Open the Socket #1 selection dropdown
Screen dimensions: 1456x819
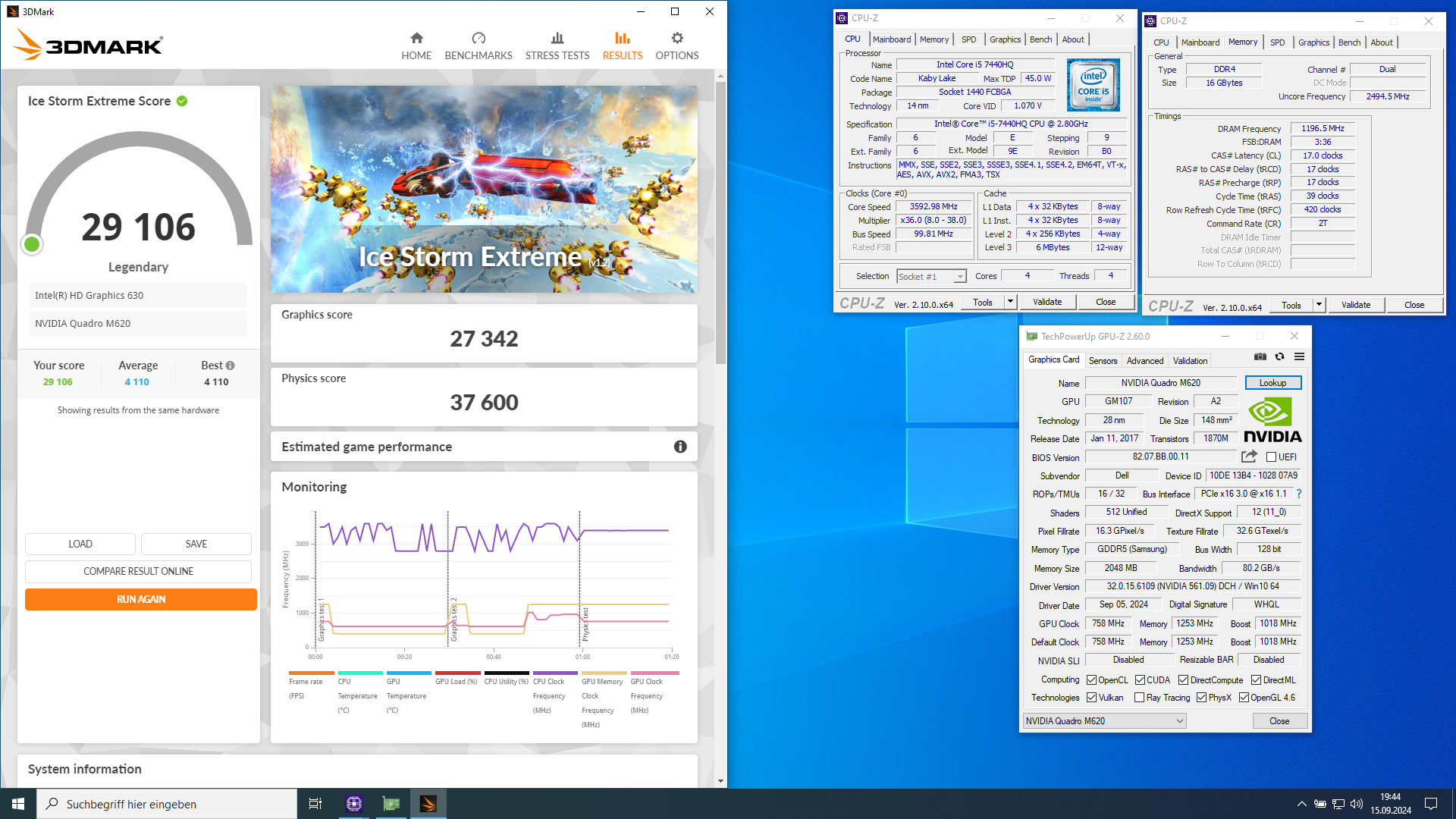[932, 277]
